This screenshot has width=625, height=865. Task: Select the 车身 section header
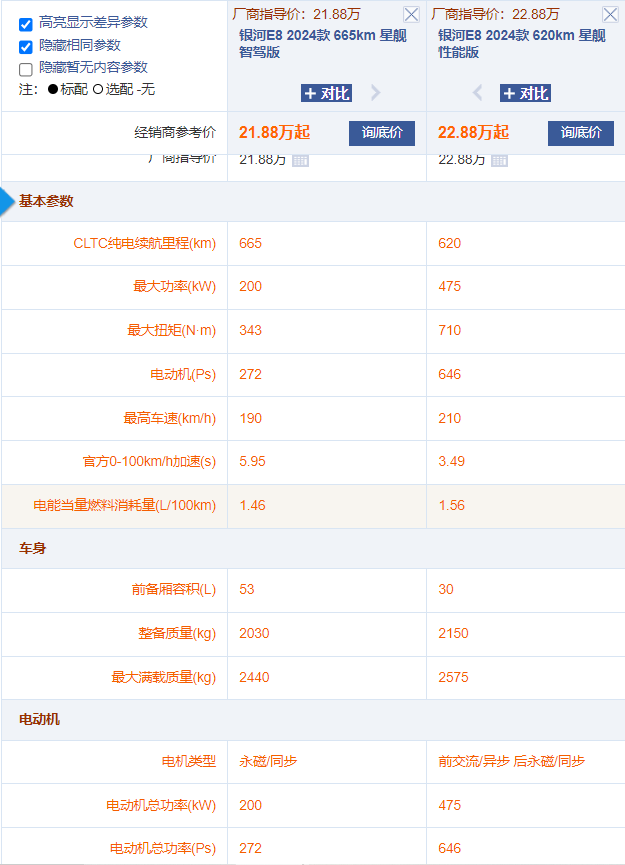33,548
